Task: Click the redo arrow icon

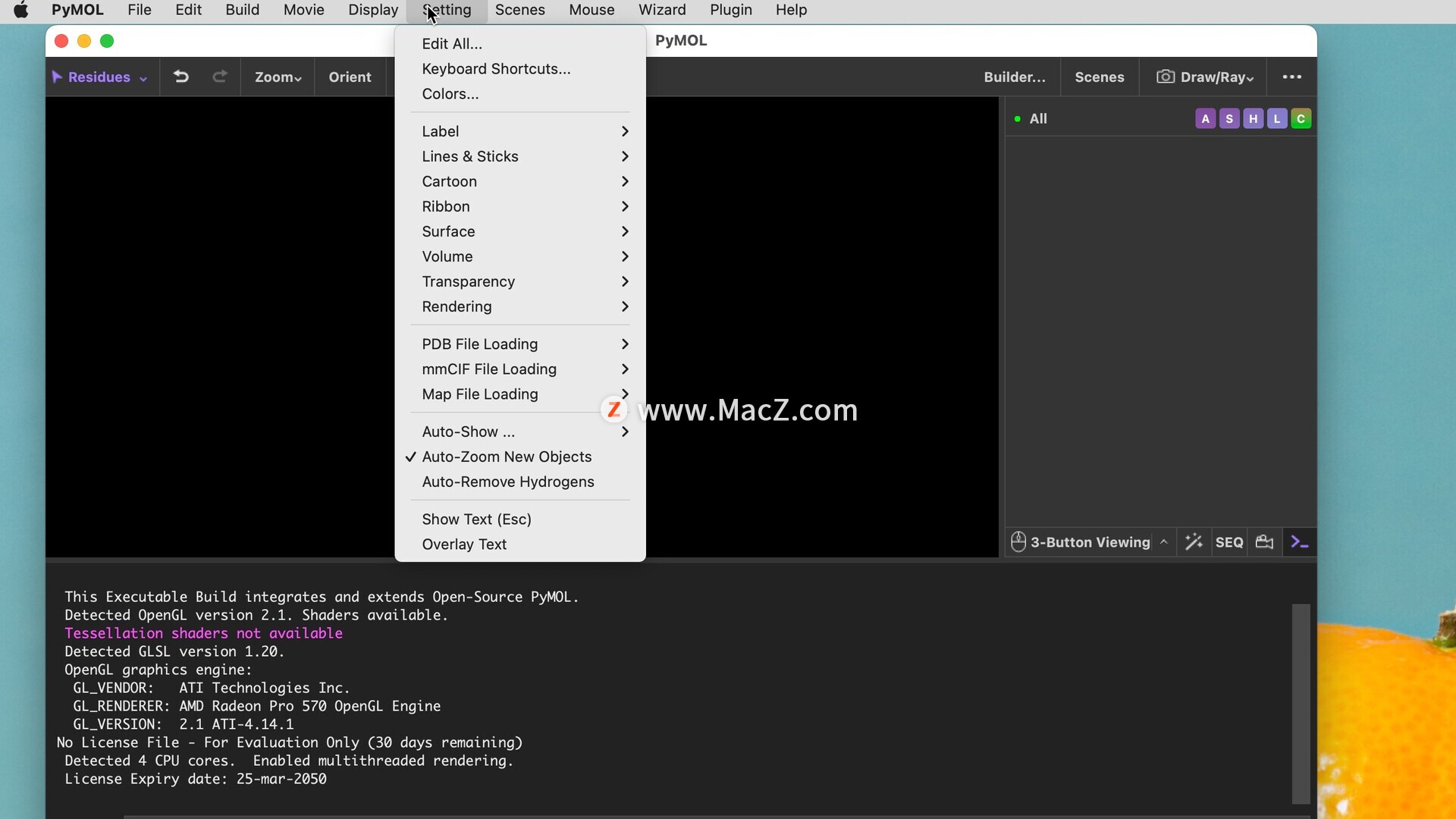Action: pos(220,77)
